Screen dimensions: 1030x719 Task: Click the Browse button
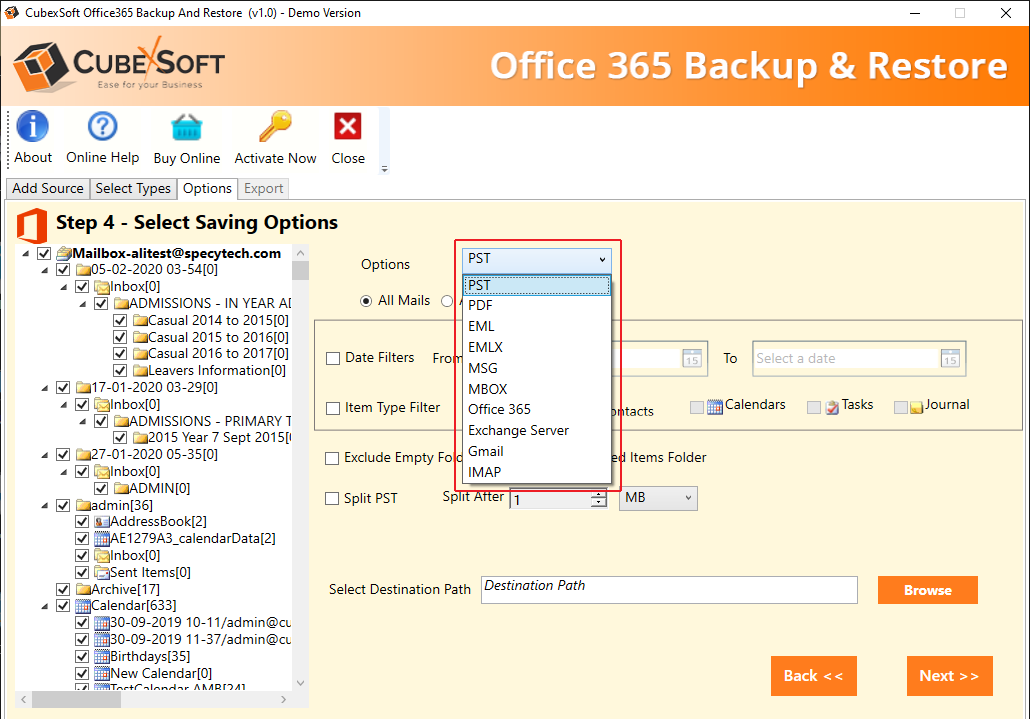928,590
